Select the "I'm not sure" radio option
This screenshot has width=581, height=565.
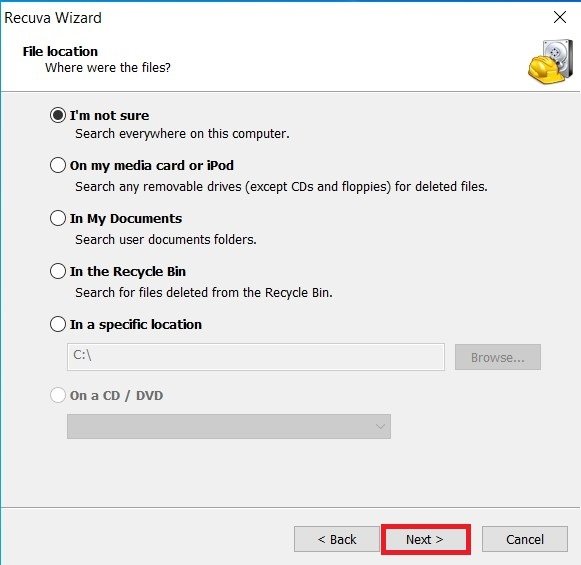(58, 115)
